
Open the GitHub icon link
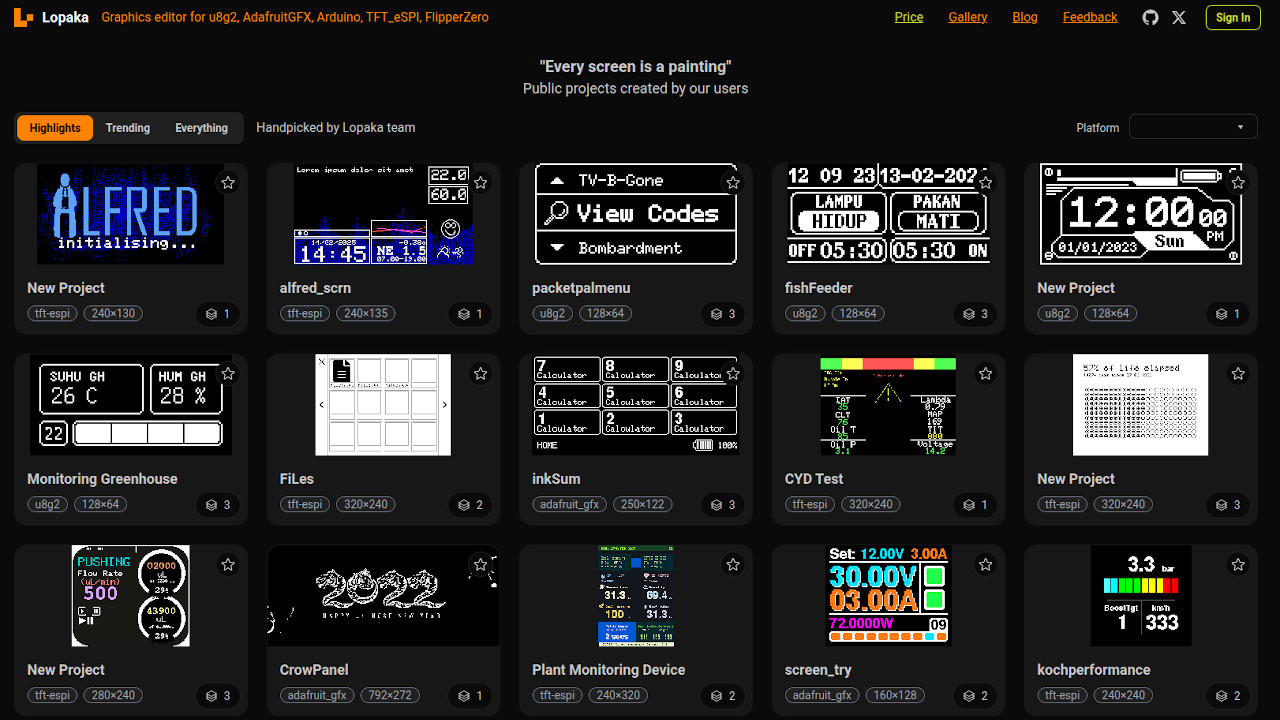[1150, 17]
